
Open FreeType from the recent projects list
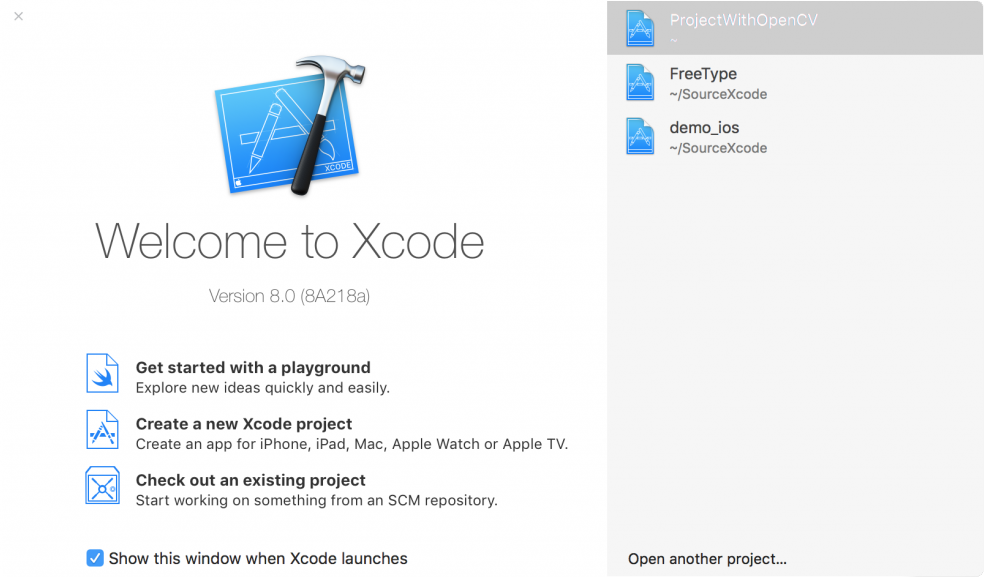point(703,82)
